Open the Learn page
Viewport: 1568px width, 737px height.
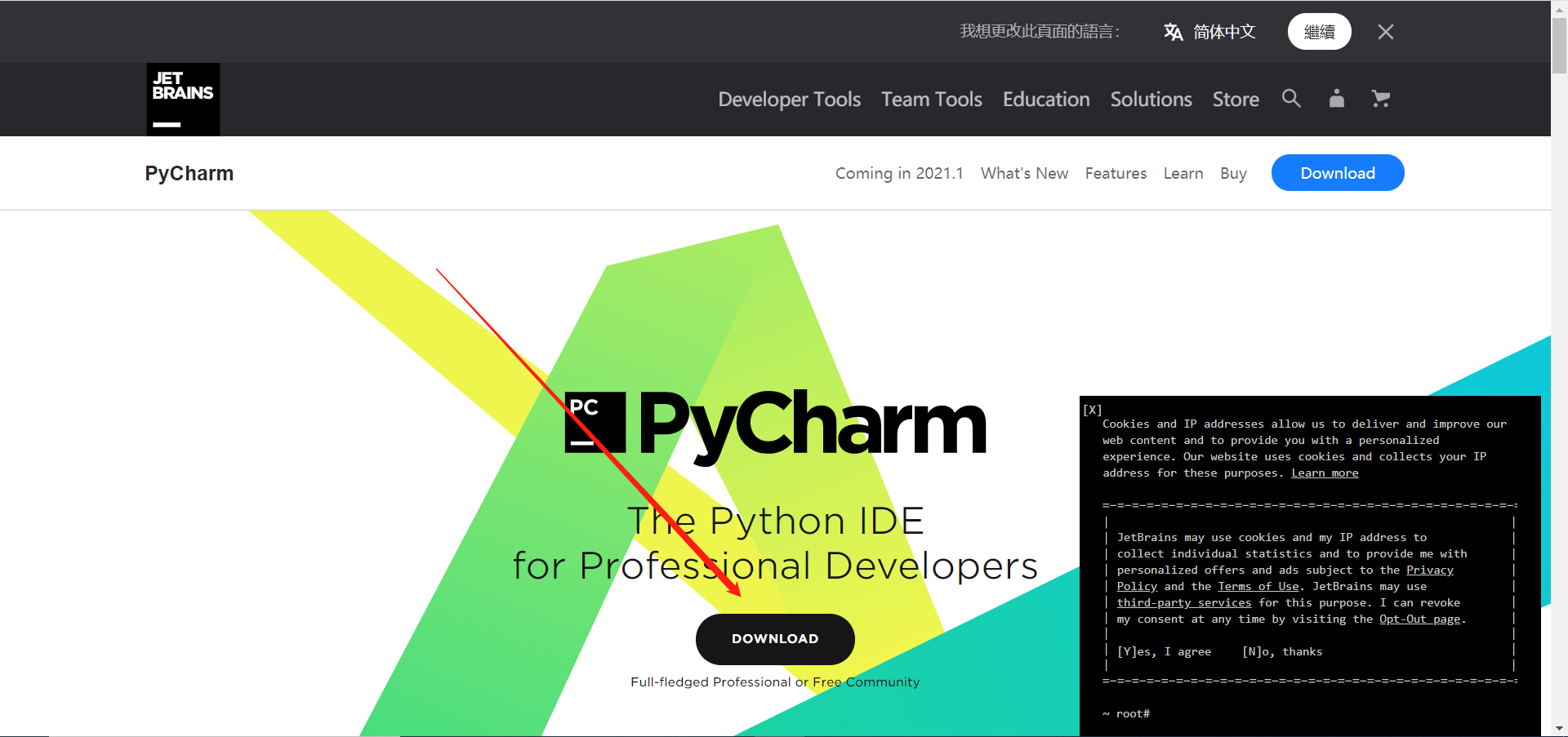[1183, 173]
